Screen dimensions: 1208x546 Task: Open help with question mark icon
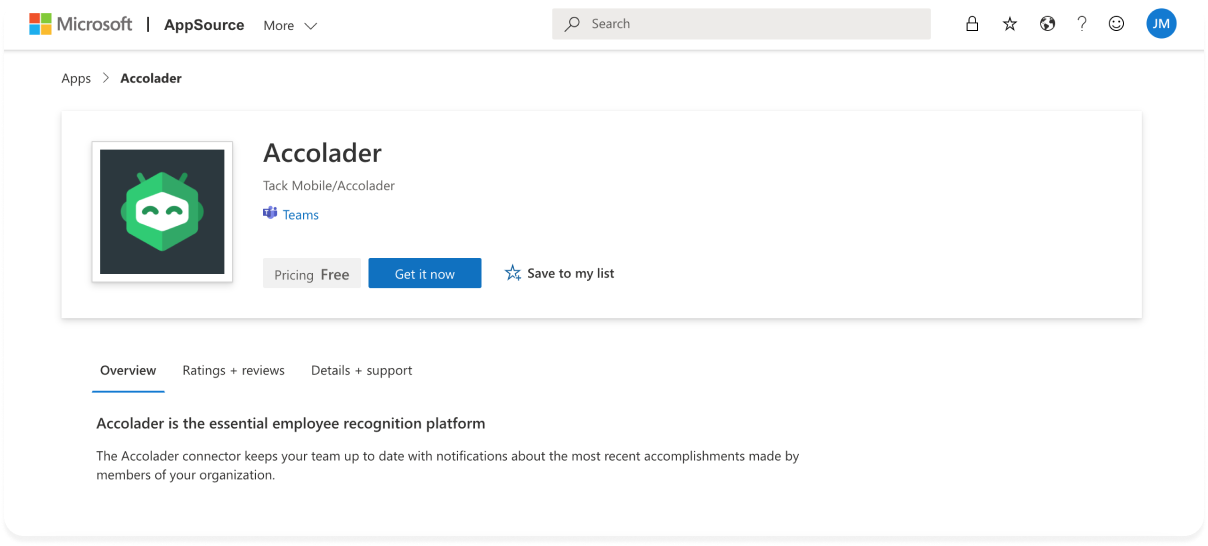pos(1081,24)
